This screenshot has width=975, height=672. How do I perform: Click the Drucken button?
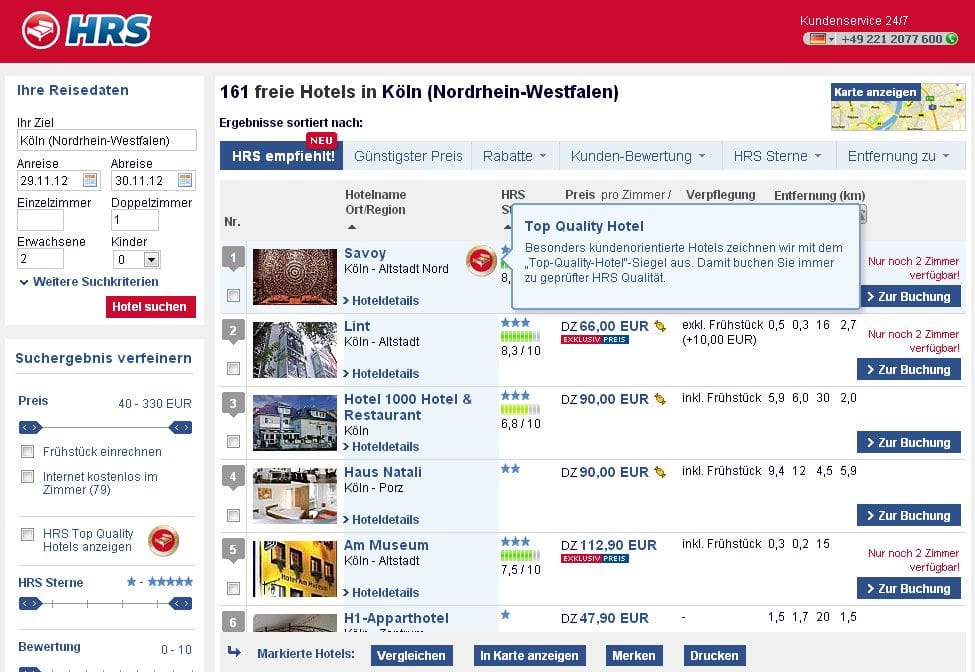pos(714,655)
